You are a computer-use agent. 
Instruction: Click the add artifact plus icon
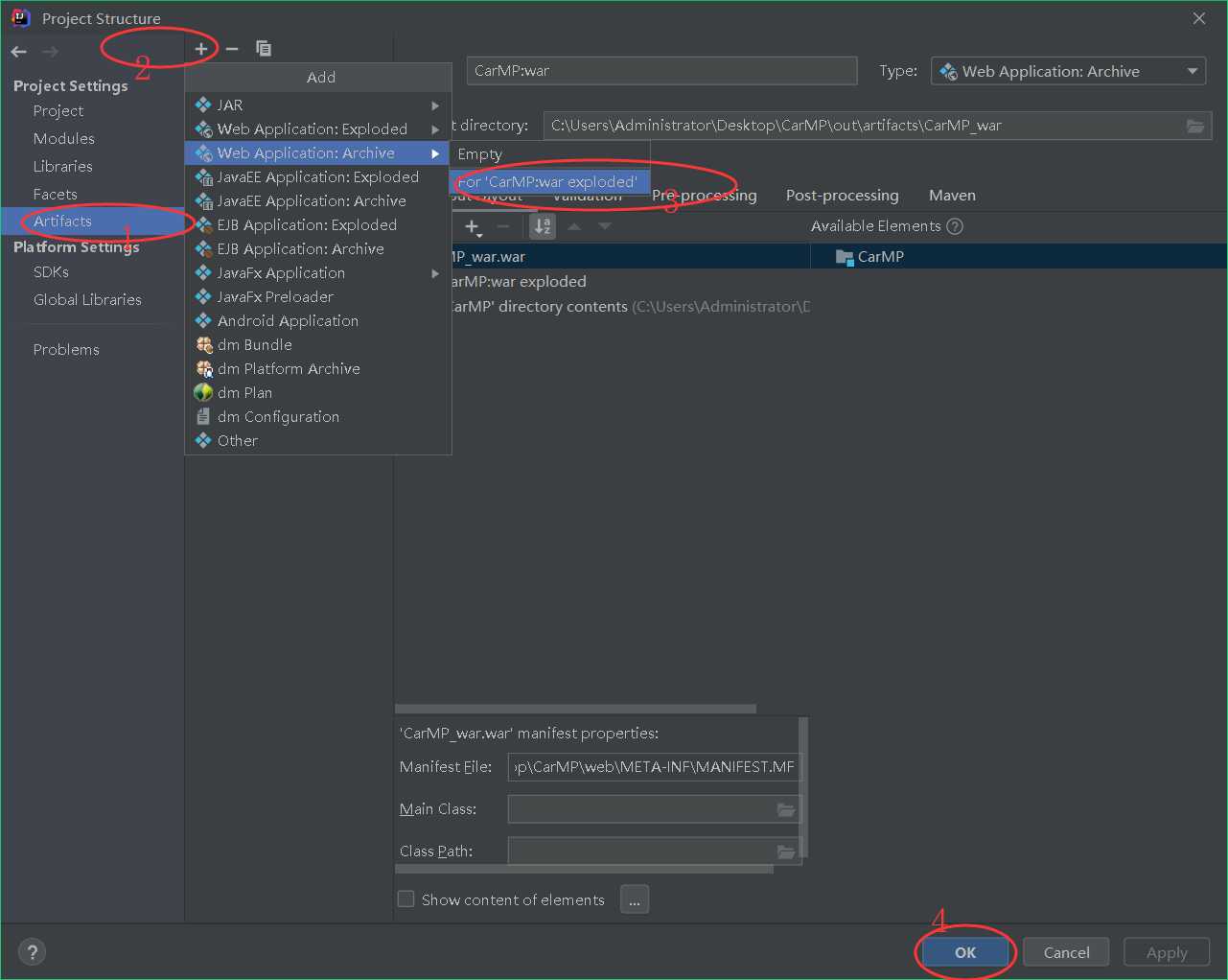[x=201, y=48]
